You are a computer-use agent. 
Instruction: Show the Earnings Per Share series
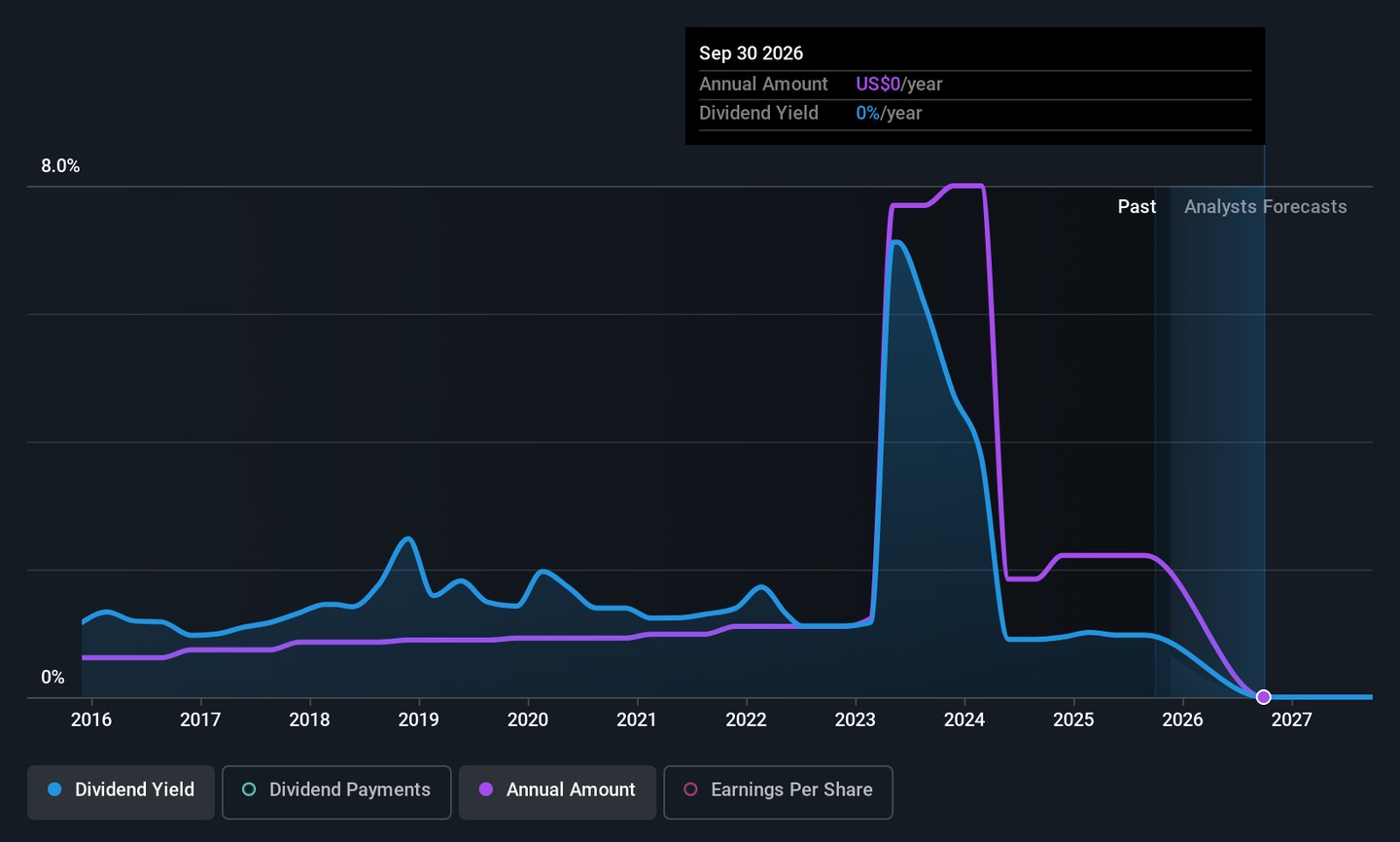click(x=778, y=790)
